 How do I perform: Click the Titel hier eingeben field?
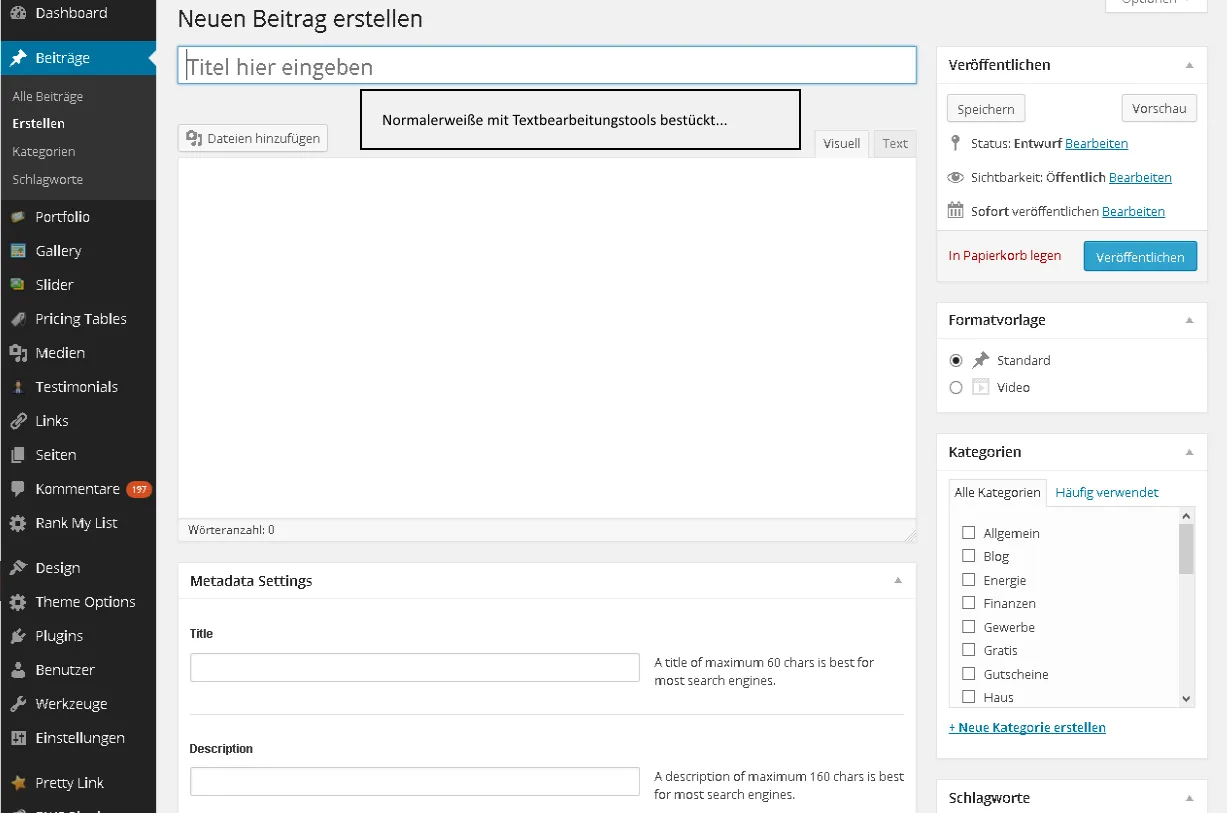(547, 66)
